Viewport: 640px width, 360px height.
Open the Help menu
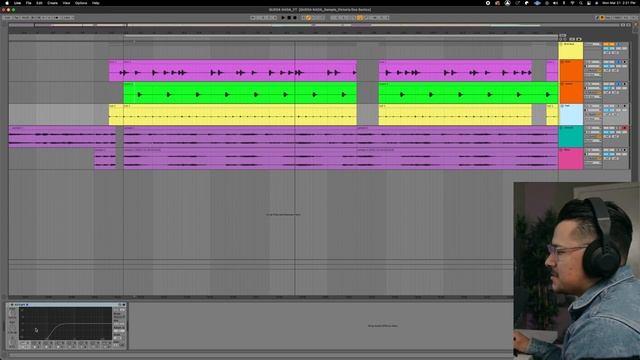click(x=96, y=3)
